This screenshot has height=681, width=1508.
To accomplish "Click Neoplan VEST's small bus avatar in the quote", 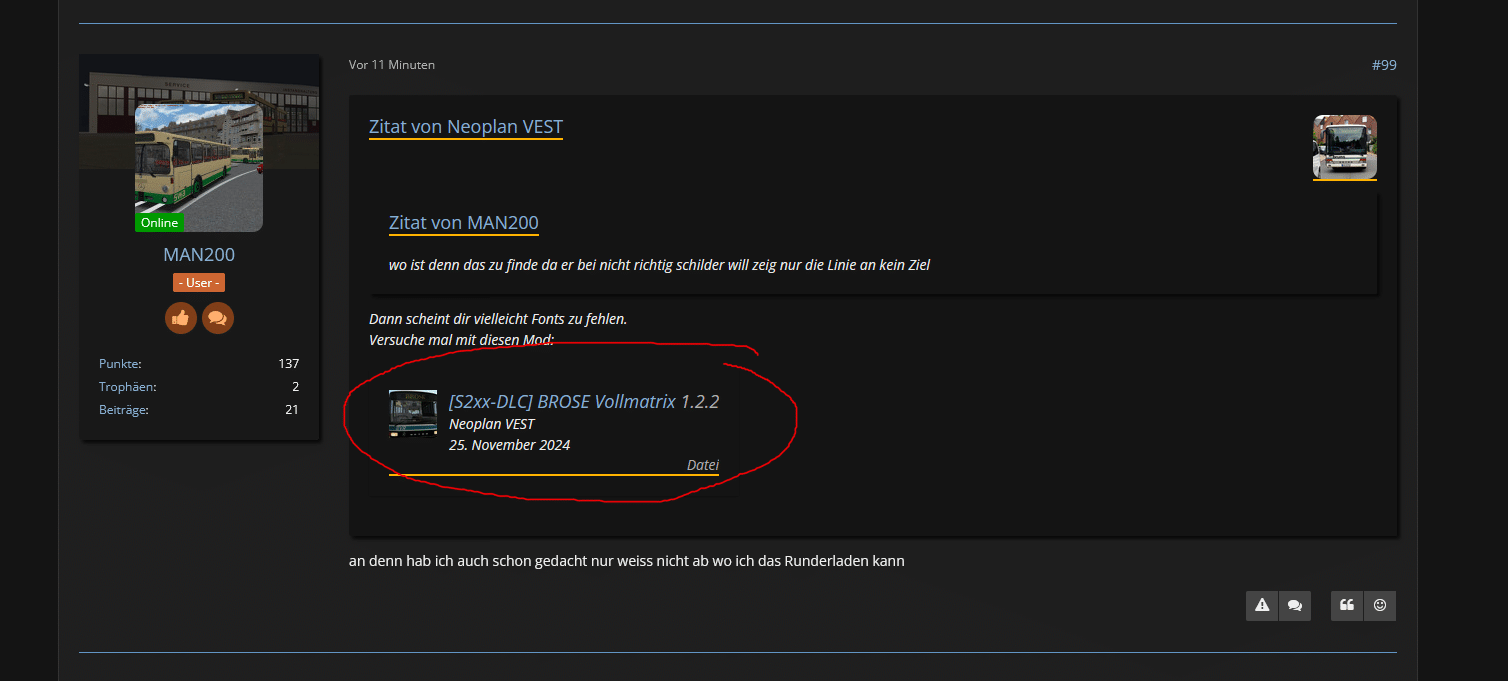I will pos(1345,147).
